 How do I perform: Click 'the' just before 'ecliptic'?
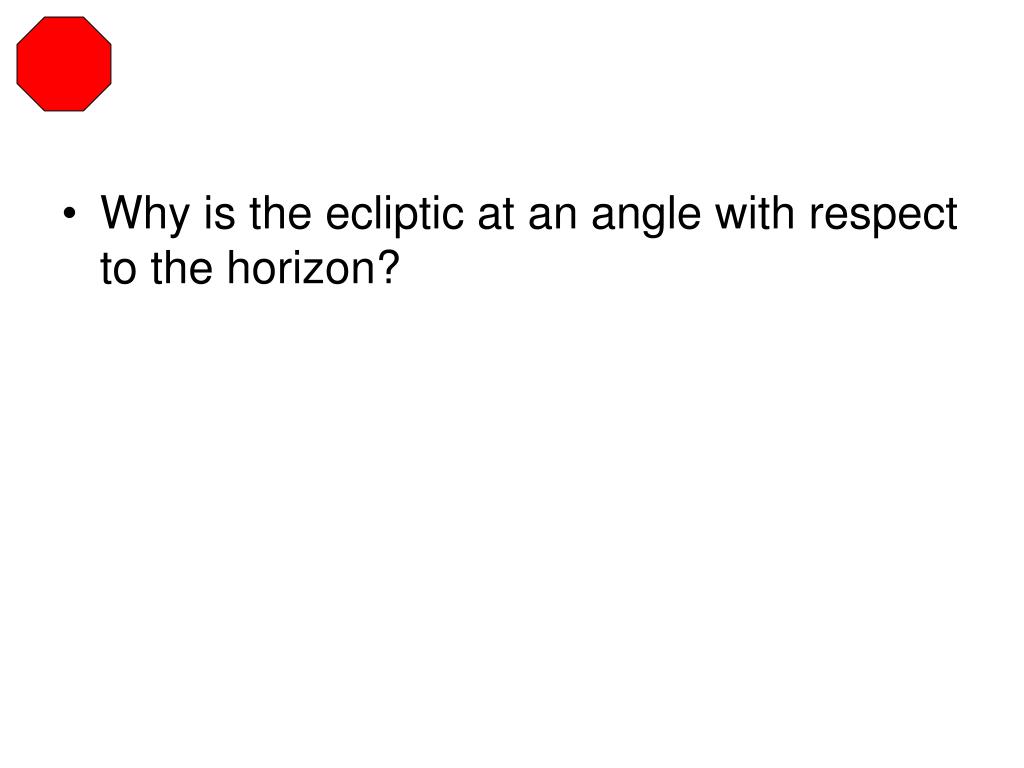click(x=280, y=213)
